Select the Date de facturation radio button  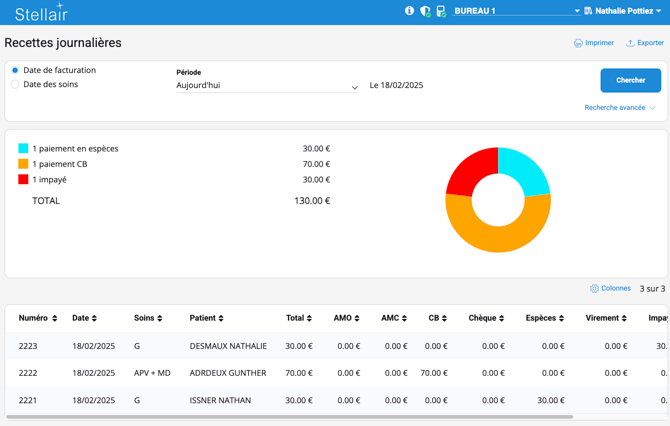point(15,71)
